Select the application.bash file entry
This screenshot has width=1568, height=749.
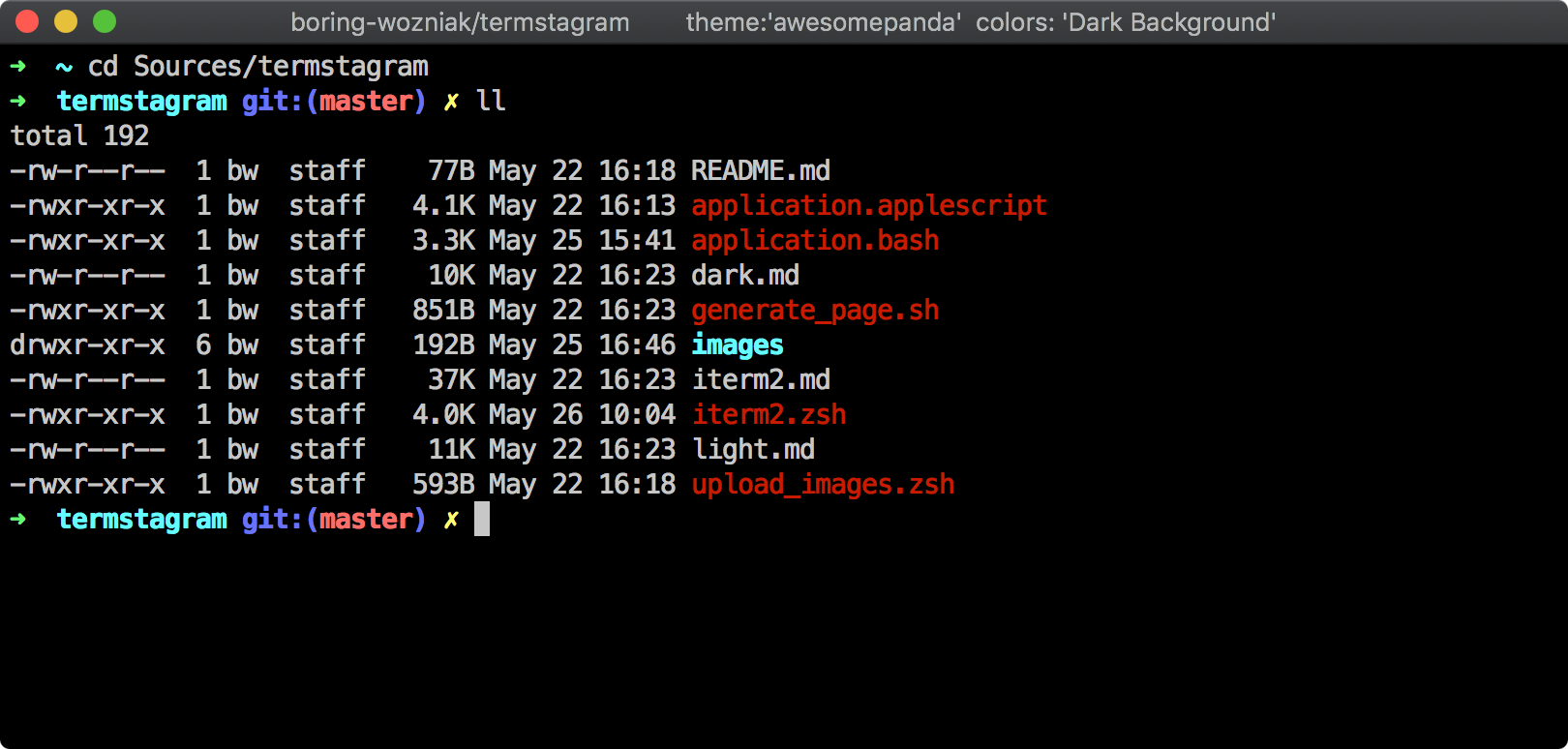coord(814,241)
